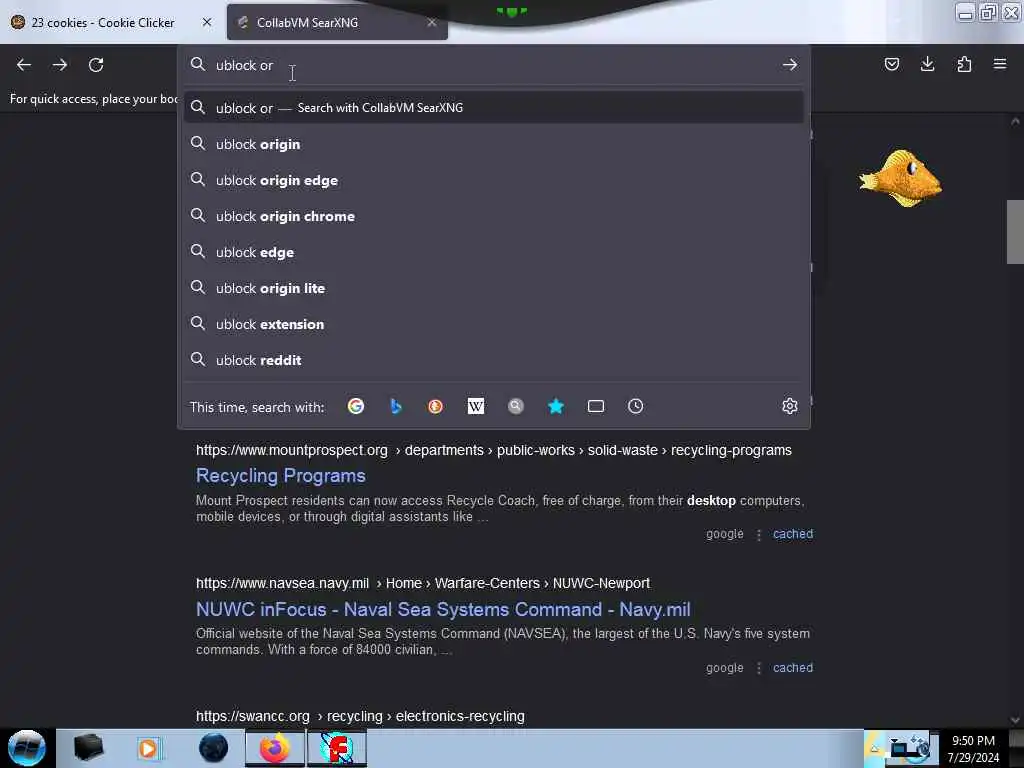Switch to the Cookie Clicker tab
This screenshot has width=1024, height=768.
[103, 22]
